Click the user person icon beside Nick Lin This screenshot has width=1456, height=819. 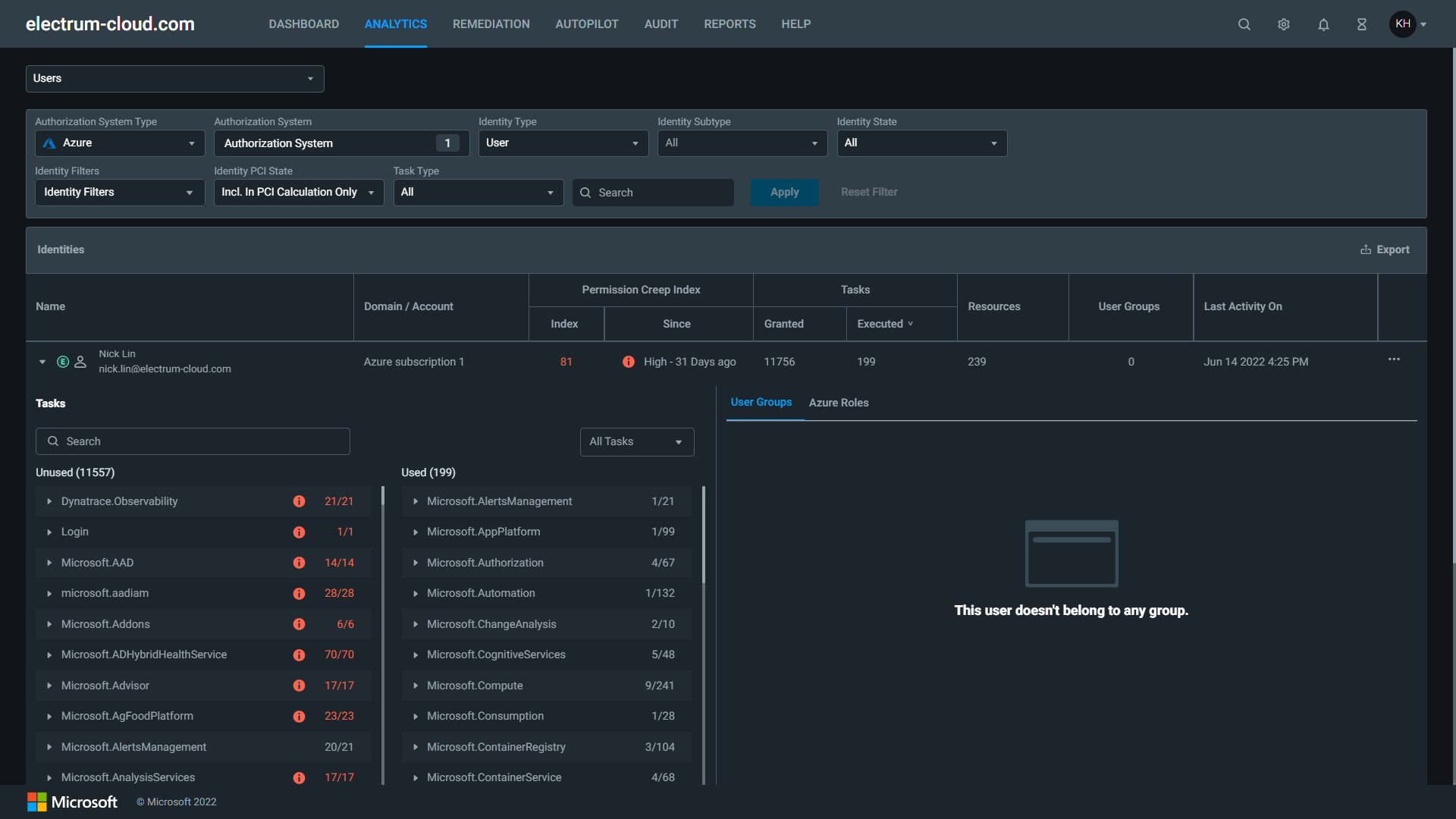pos(80,362)
